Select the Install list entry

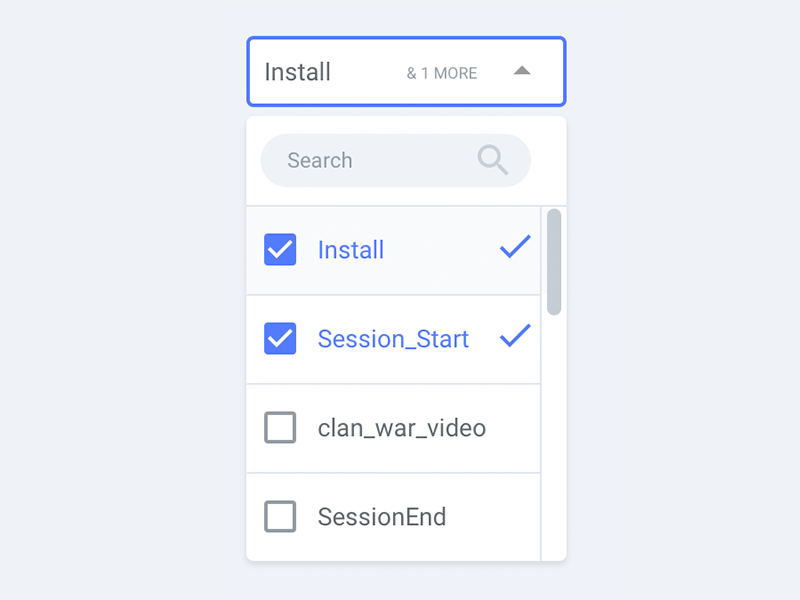(351, 250)
